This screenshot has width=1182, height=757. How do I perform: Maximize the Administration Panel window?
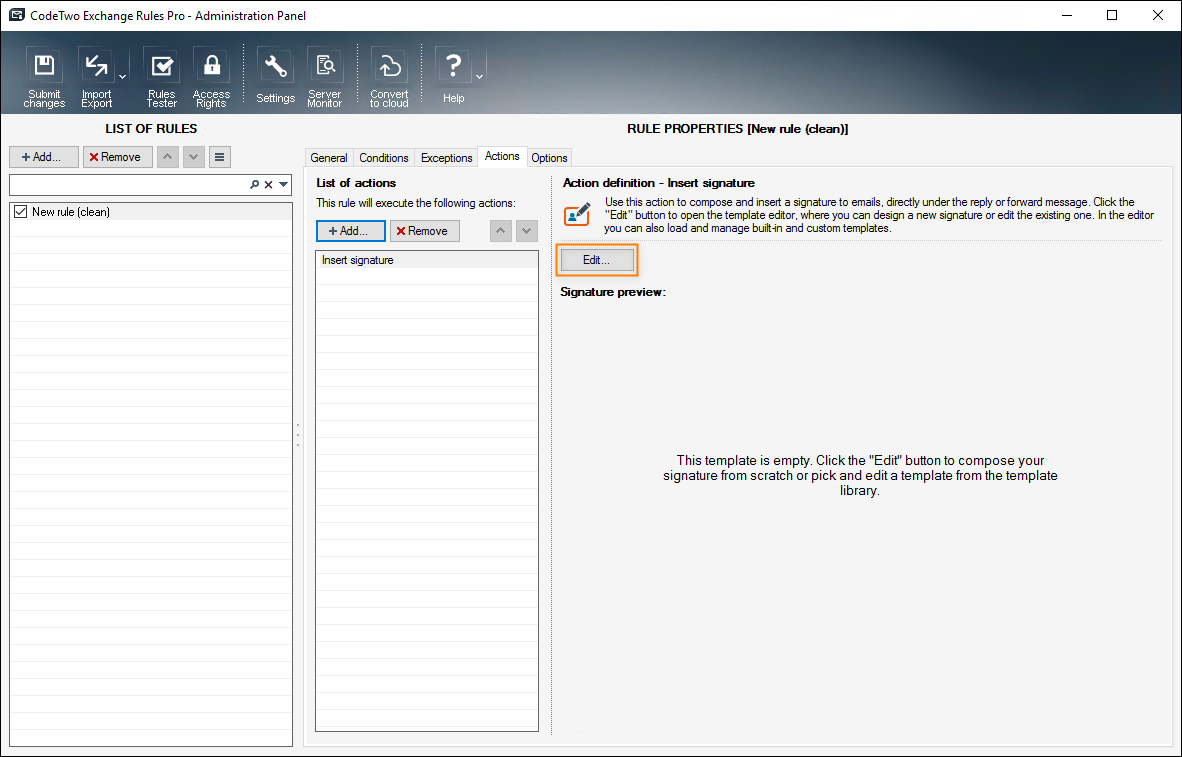[1112, 15]
